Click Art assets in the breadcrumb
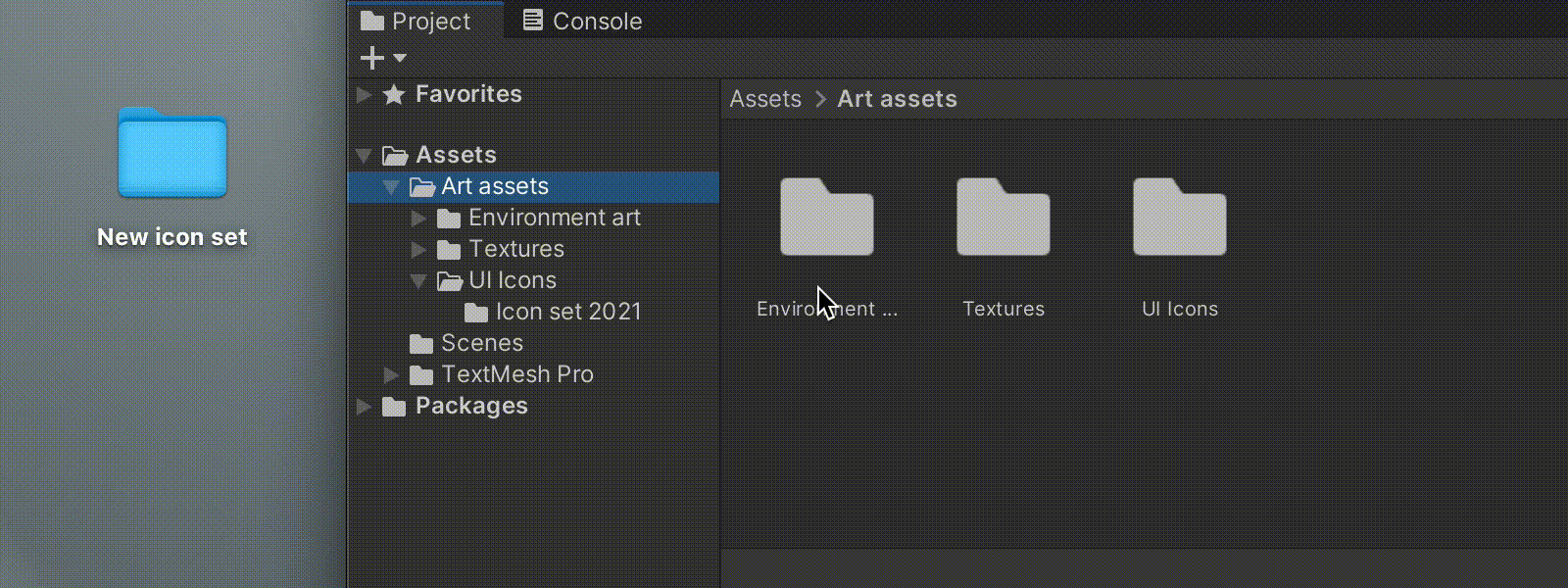This screenshot has height=588, width=1568. tap(897, 99)
